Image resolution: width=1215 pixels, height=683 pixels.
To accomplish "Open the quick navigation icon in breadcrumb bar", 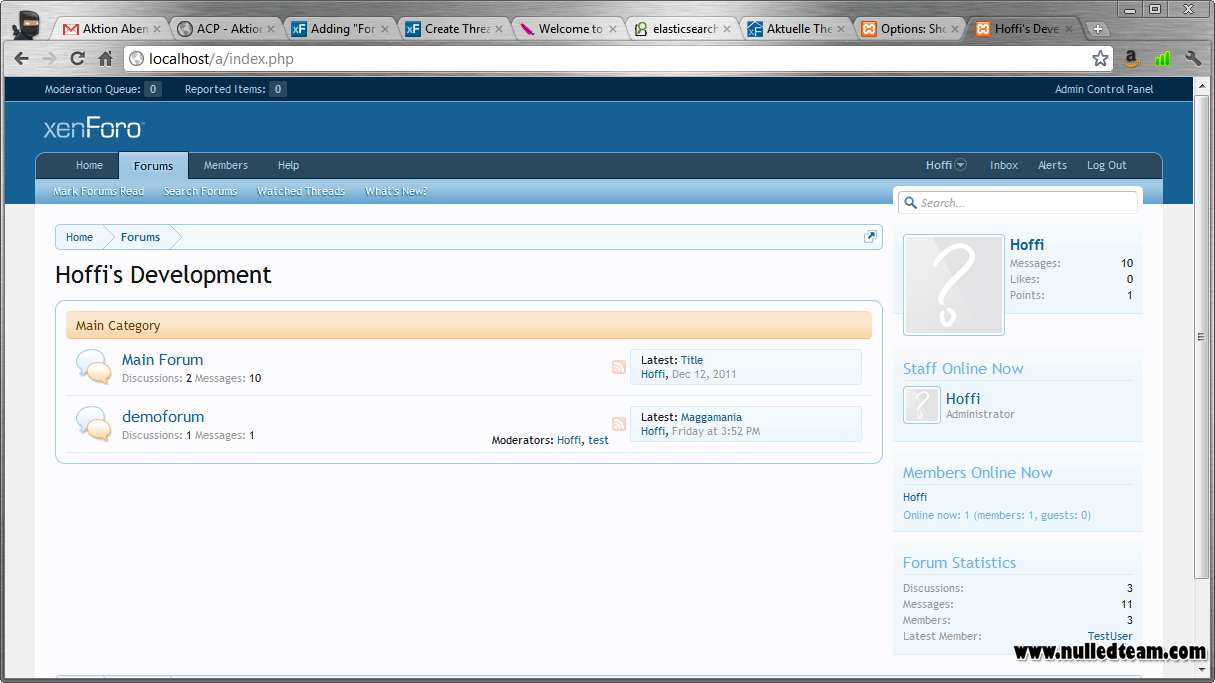I will [x=870, y=237].
